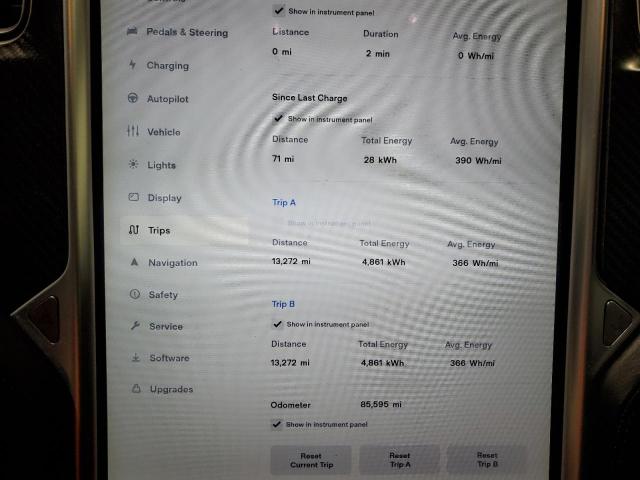Tap the Service wrench icon
The image size is (640, 480).
pos(135,326)
